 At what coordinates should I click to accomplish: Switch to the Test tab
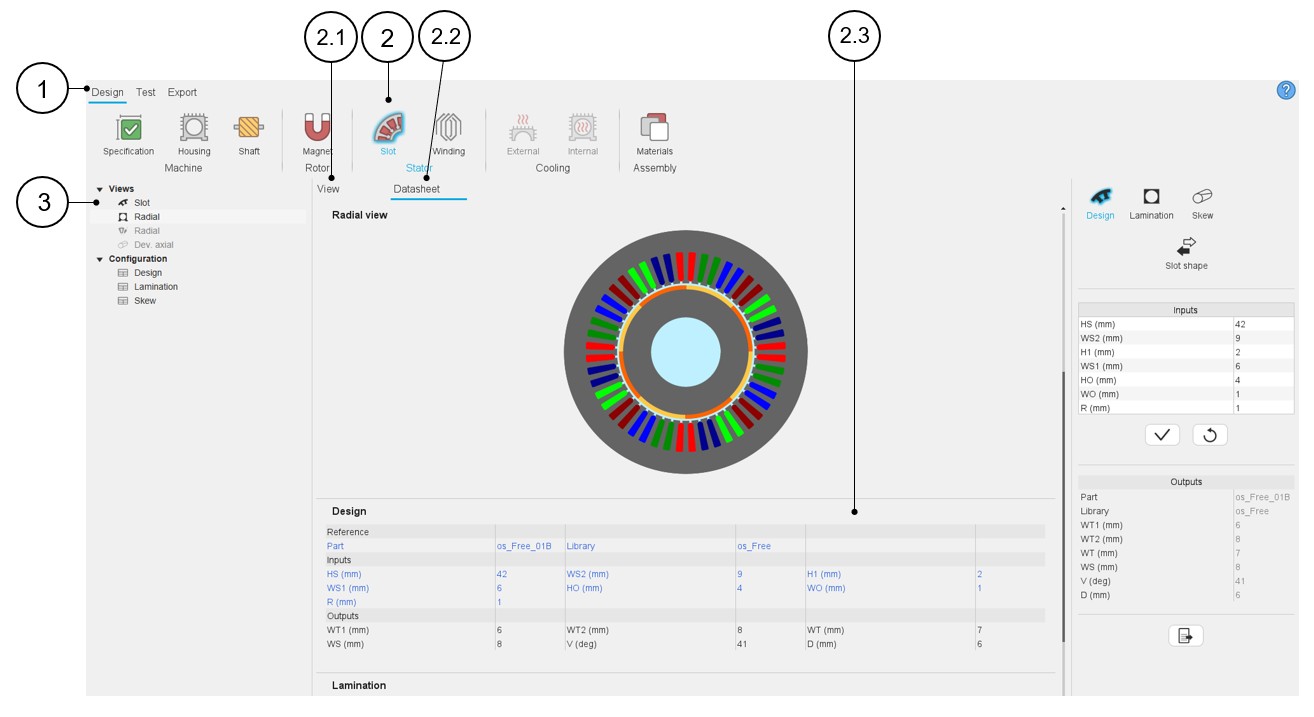[x=146, y=93]
